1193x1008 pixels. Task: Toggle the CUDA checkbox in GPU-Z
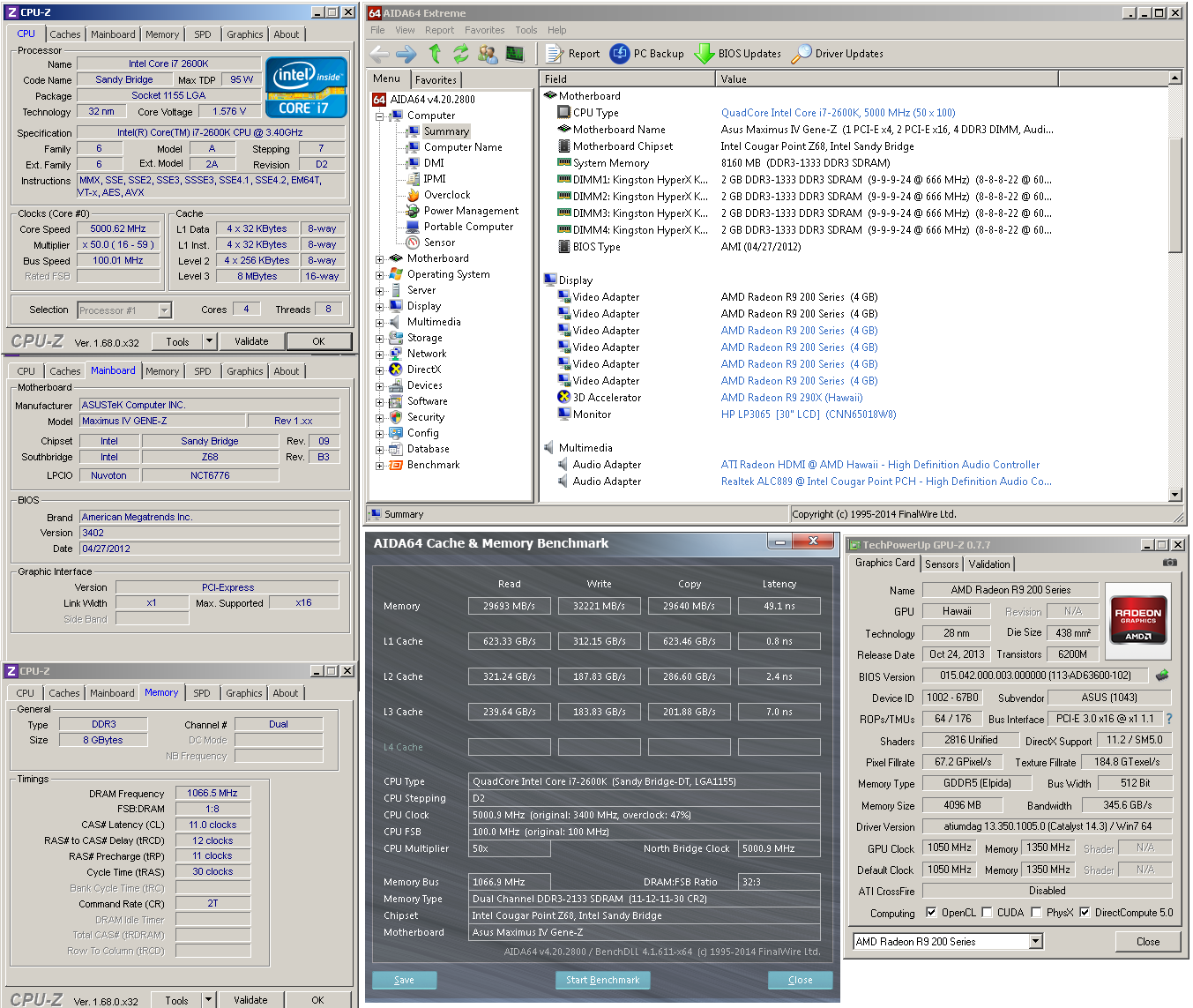pyautogui.click(x=987, y=913)
